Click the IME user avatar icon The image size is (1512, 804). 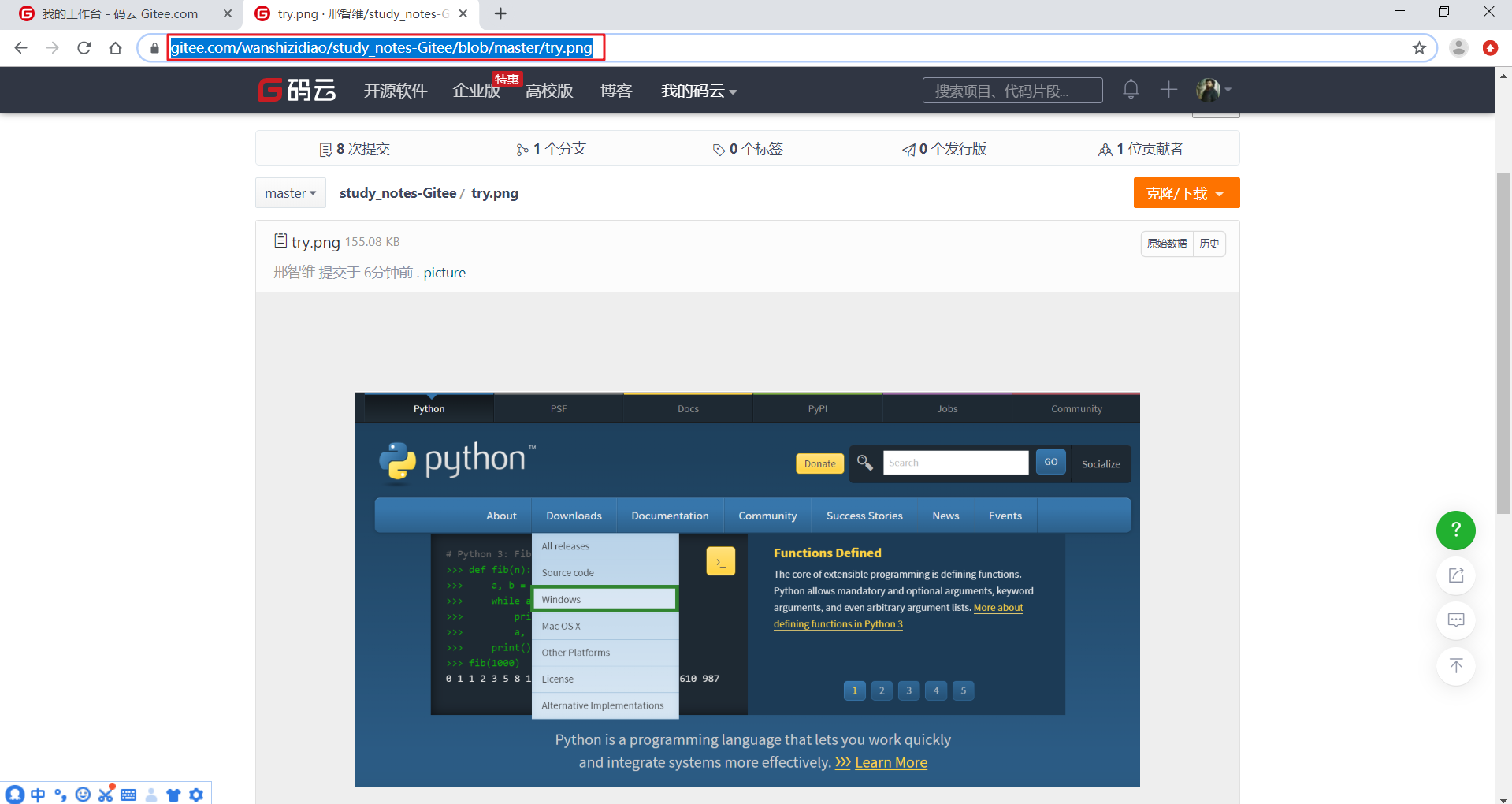pyautogui.click(x=151, y=795)
